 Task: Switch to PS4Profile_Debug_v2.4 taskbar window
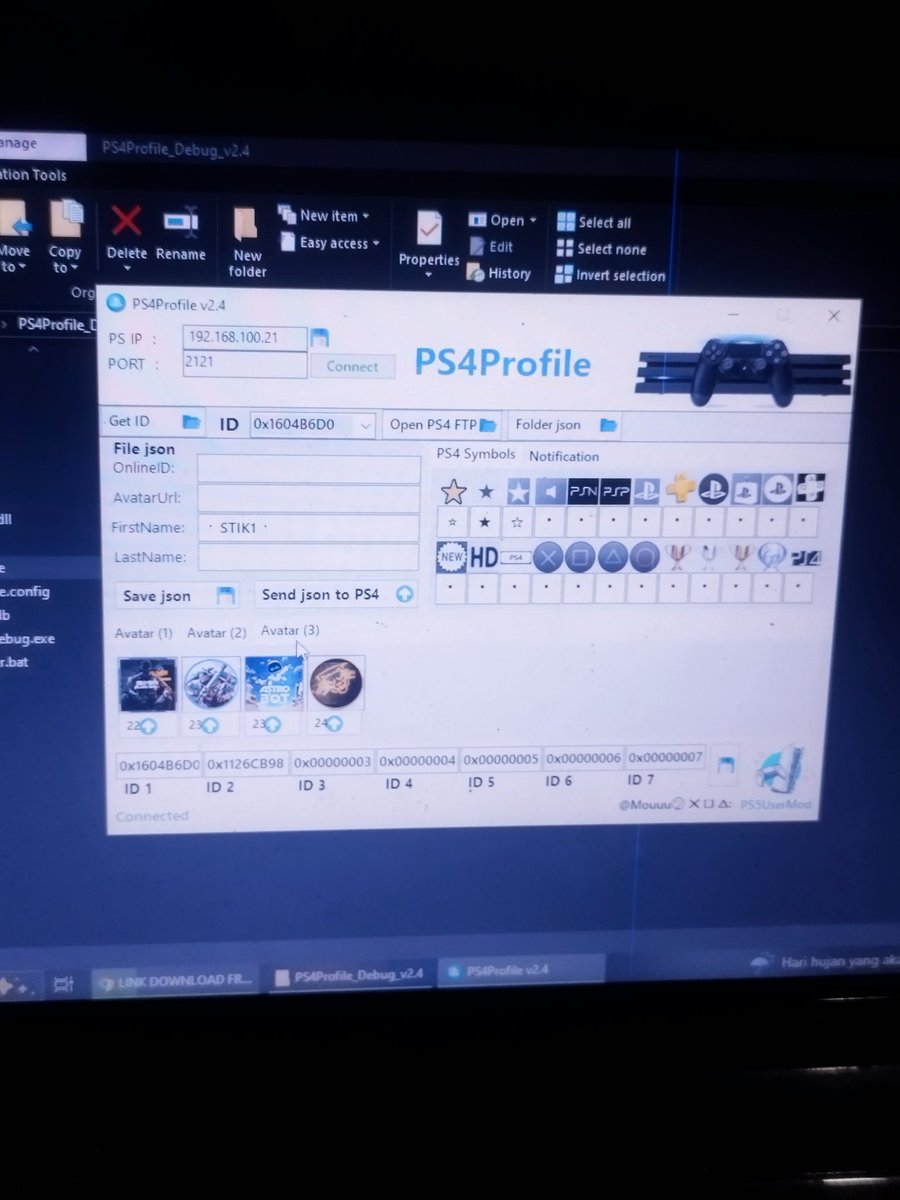348,974
